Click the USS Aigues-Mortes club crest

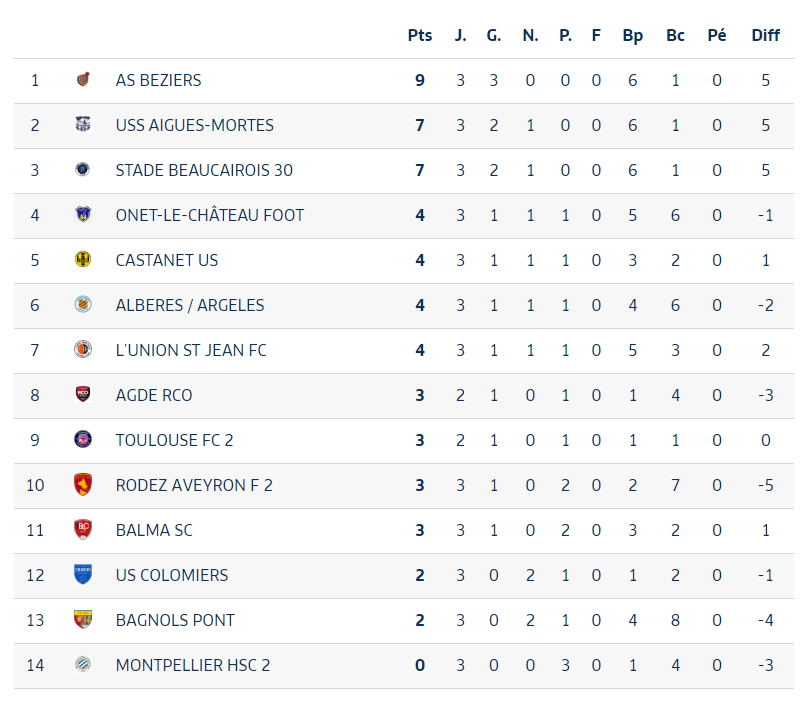click(x=83, y=125)
